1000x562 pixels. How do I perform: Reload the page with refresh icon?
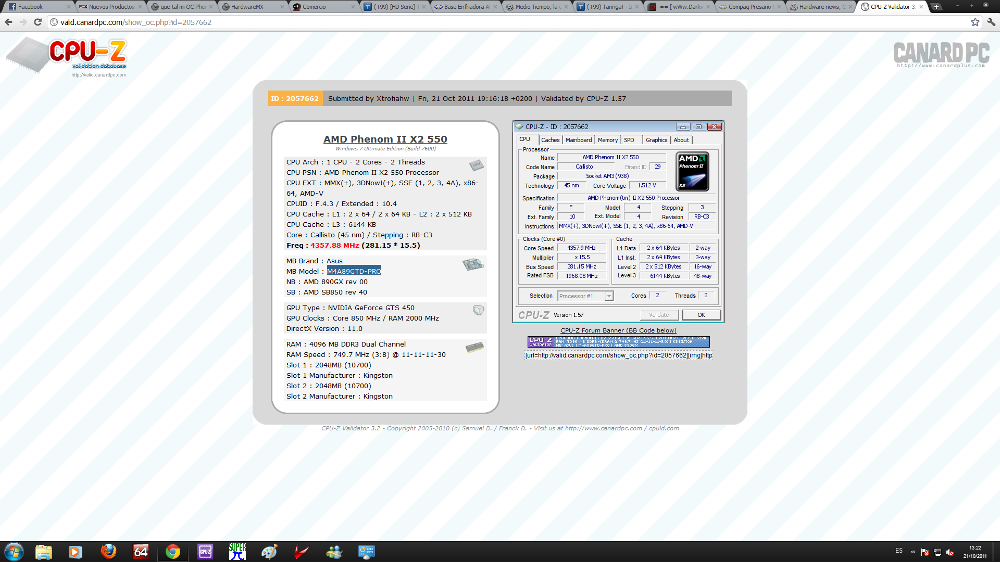(x=38, y=22)
